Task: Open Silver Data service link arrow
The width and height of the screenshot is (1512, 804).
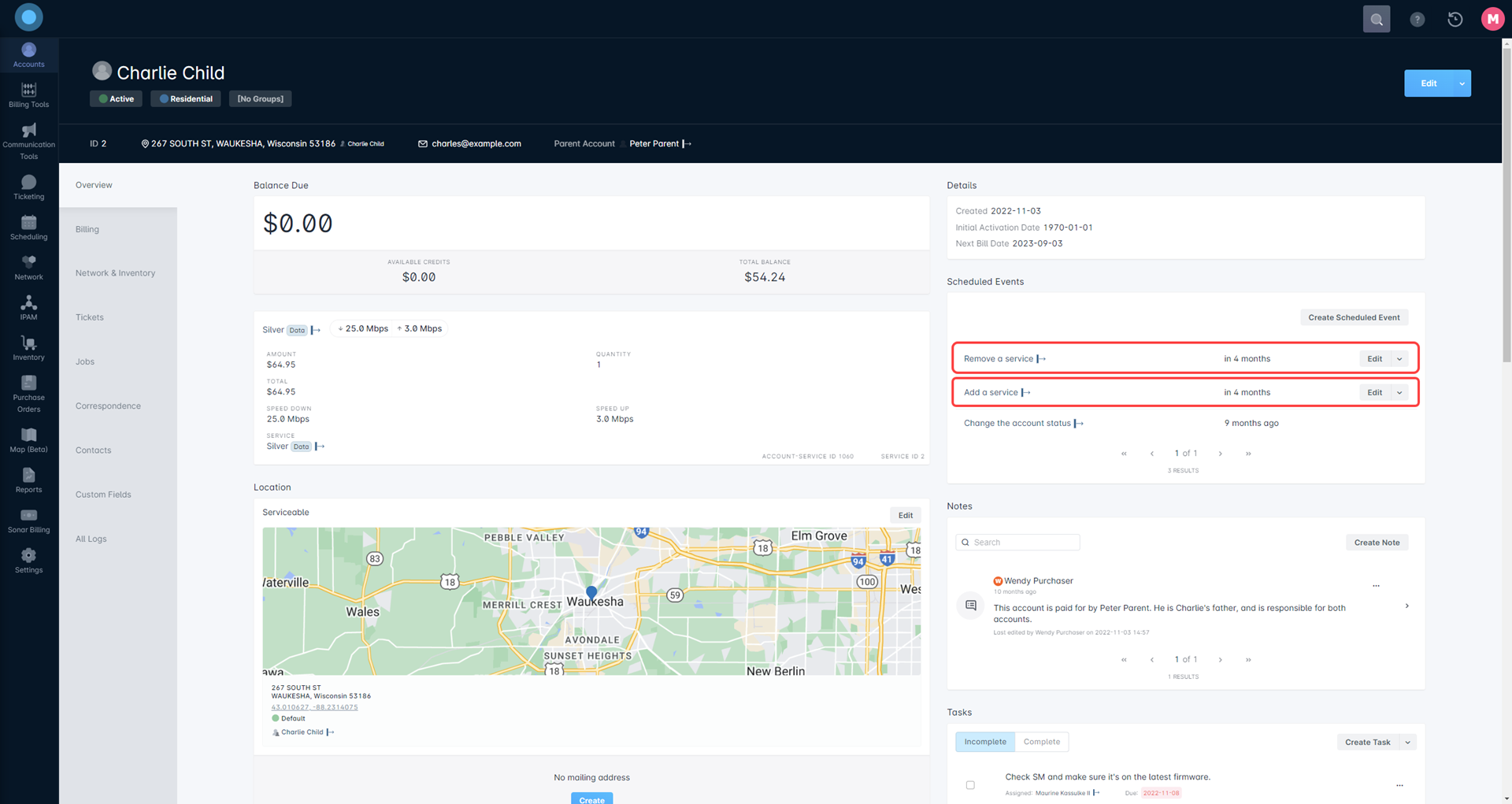Action: [316, 330]
